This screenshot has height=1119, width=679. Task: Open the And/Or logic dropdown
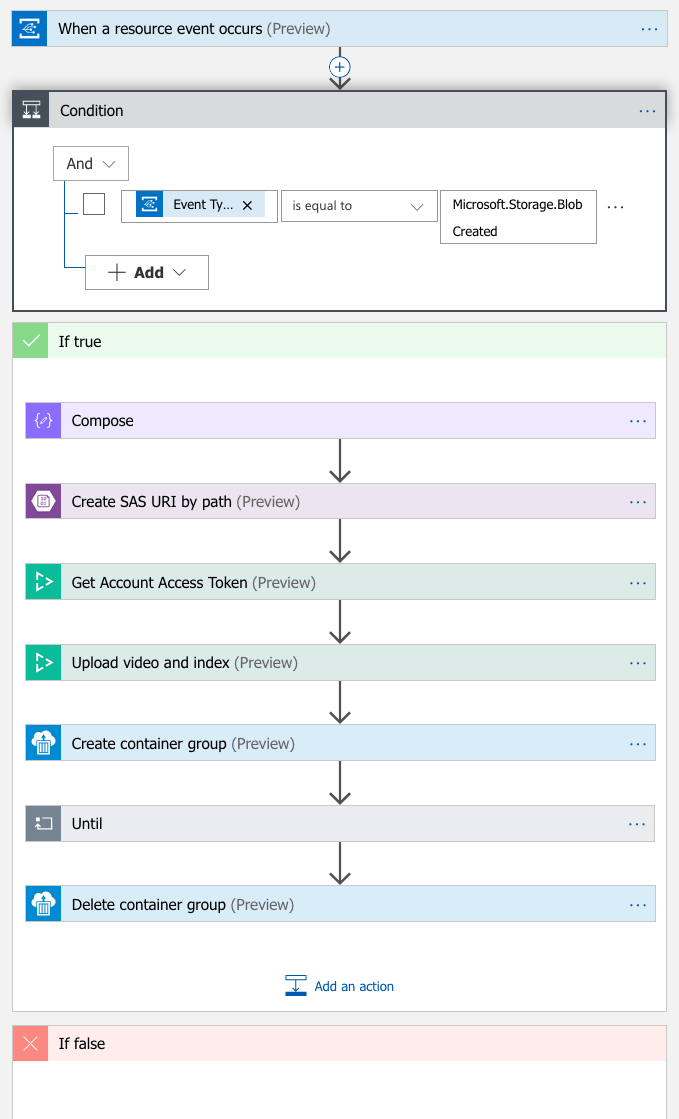coord(90,163)
